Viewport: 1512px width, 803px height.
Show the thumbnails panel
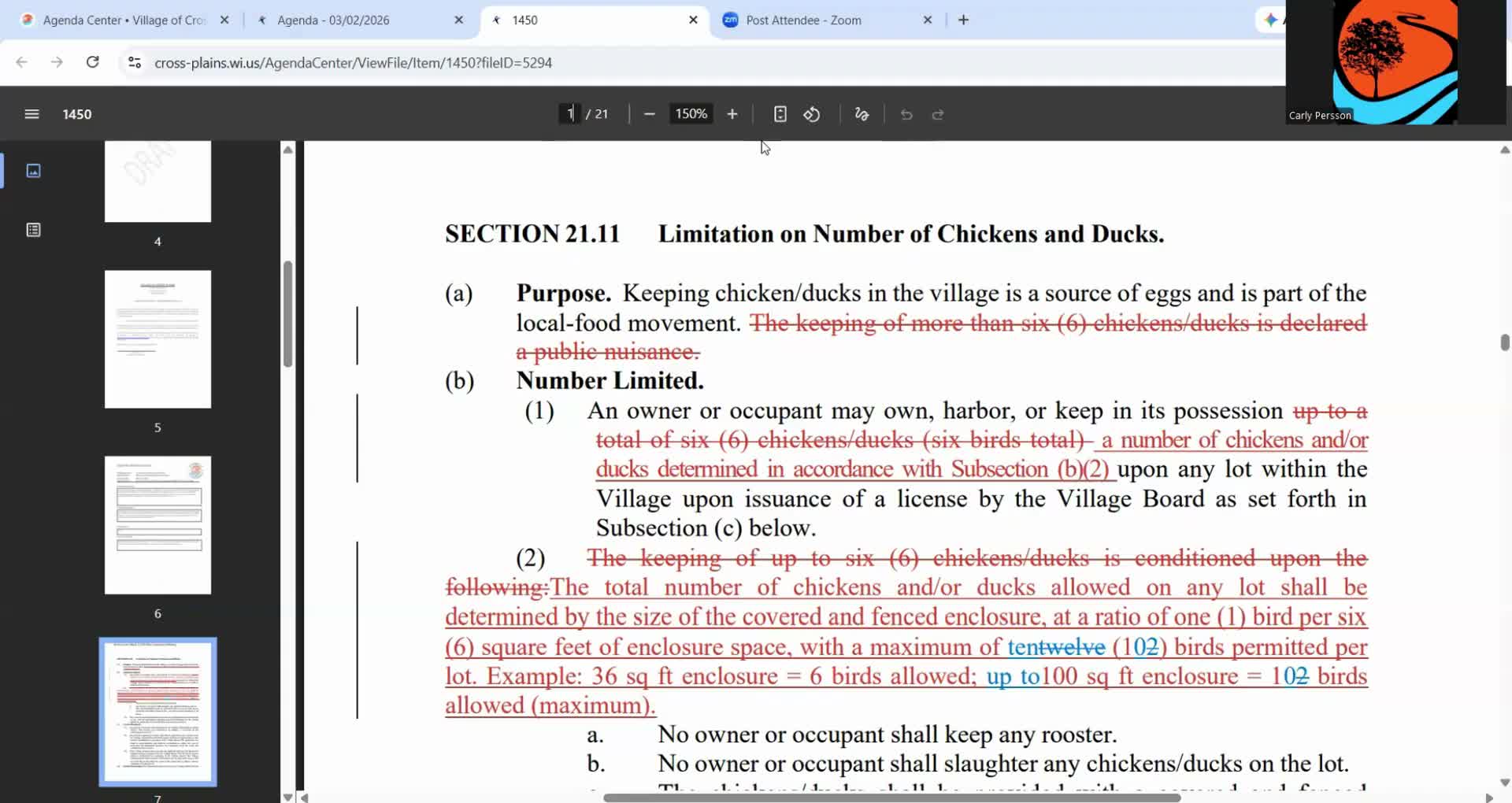click(32, 170)
